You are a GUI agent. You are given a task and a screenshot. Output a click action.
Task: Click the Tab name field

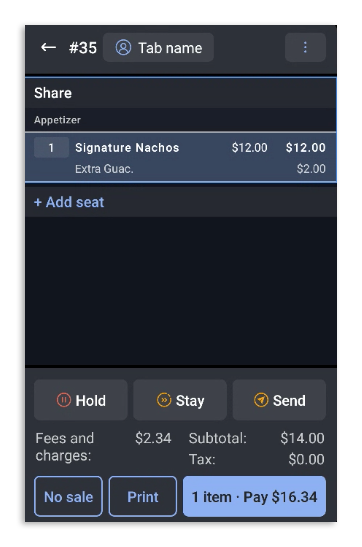click(x=158, y=47)
